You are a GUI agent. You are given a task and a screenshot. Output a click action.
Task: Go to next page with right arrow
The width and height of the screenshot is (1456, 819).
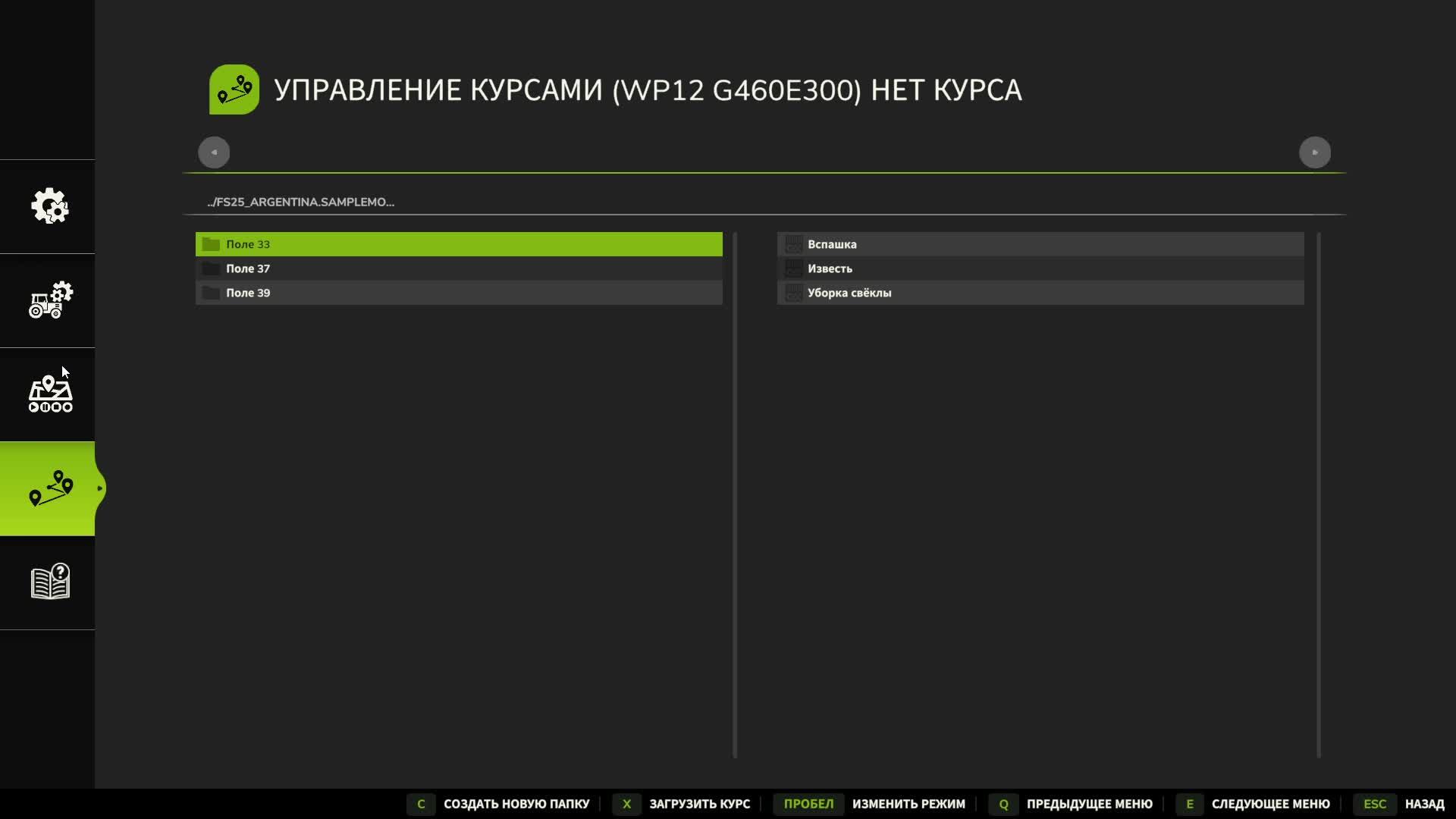pyautogui.click(x=1315, y=152)
